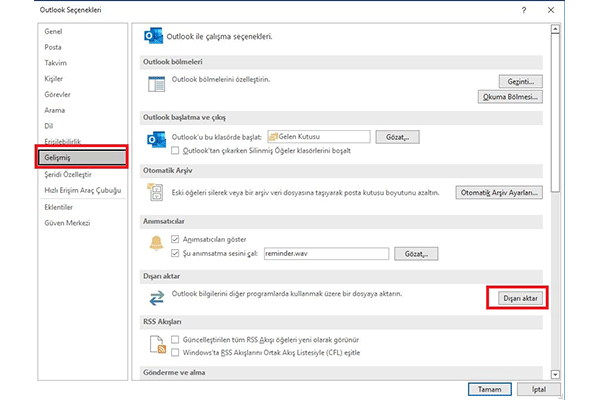The image size is (600, 400).
Task: Enable emptying Silinmiş Öğeler on exit
Action: (x=175, y=150)
